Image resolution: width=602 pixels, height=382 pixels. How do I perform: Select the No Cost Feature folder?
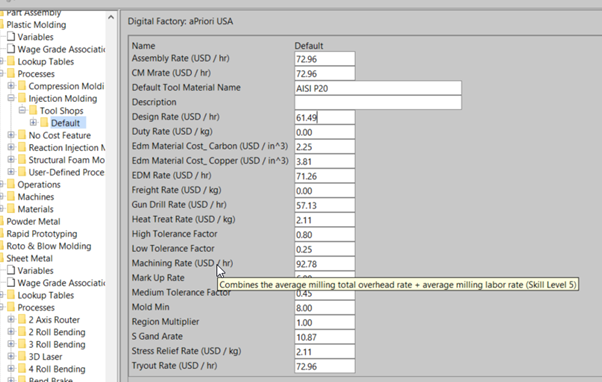[55, 135]
